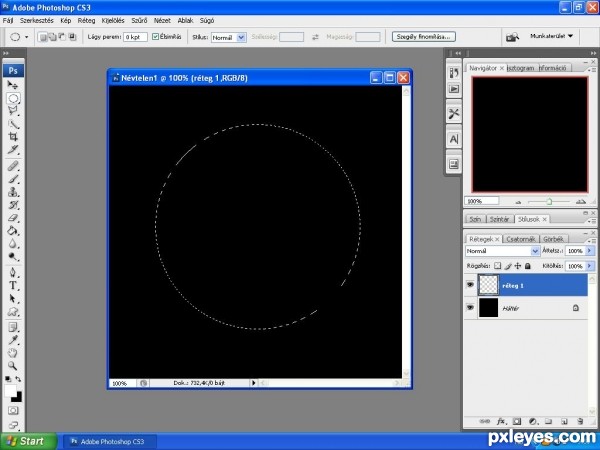Screen dimensions: 600x450
Task: Select the Healing Brush tool
Action: point(13,166)
